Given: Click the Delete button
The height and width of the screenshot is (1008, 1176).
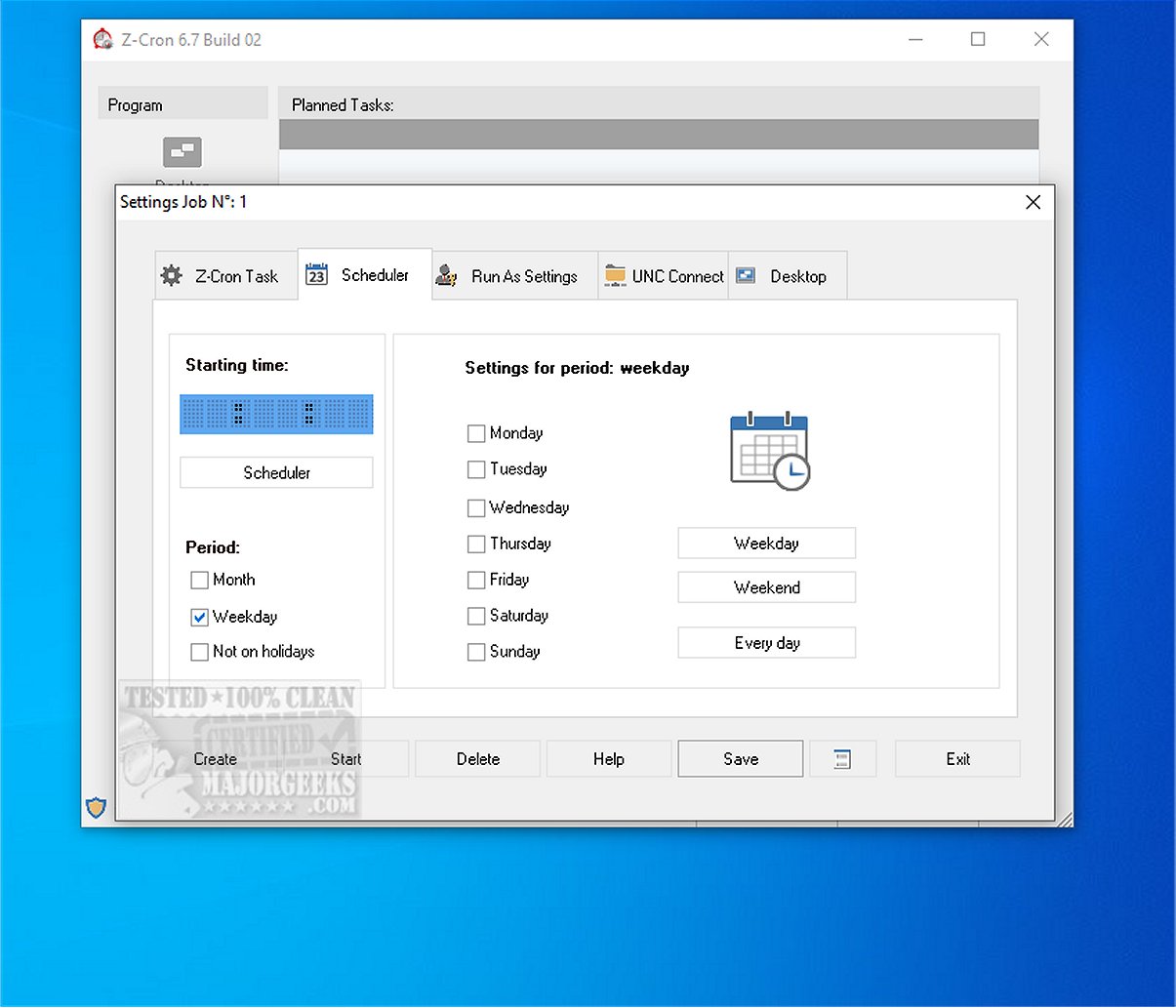Looking at the screenshot, I should 478,759.
